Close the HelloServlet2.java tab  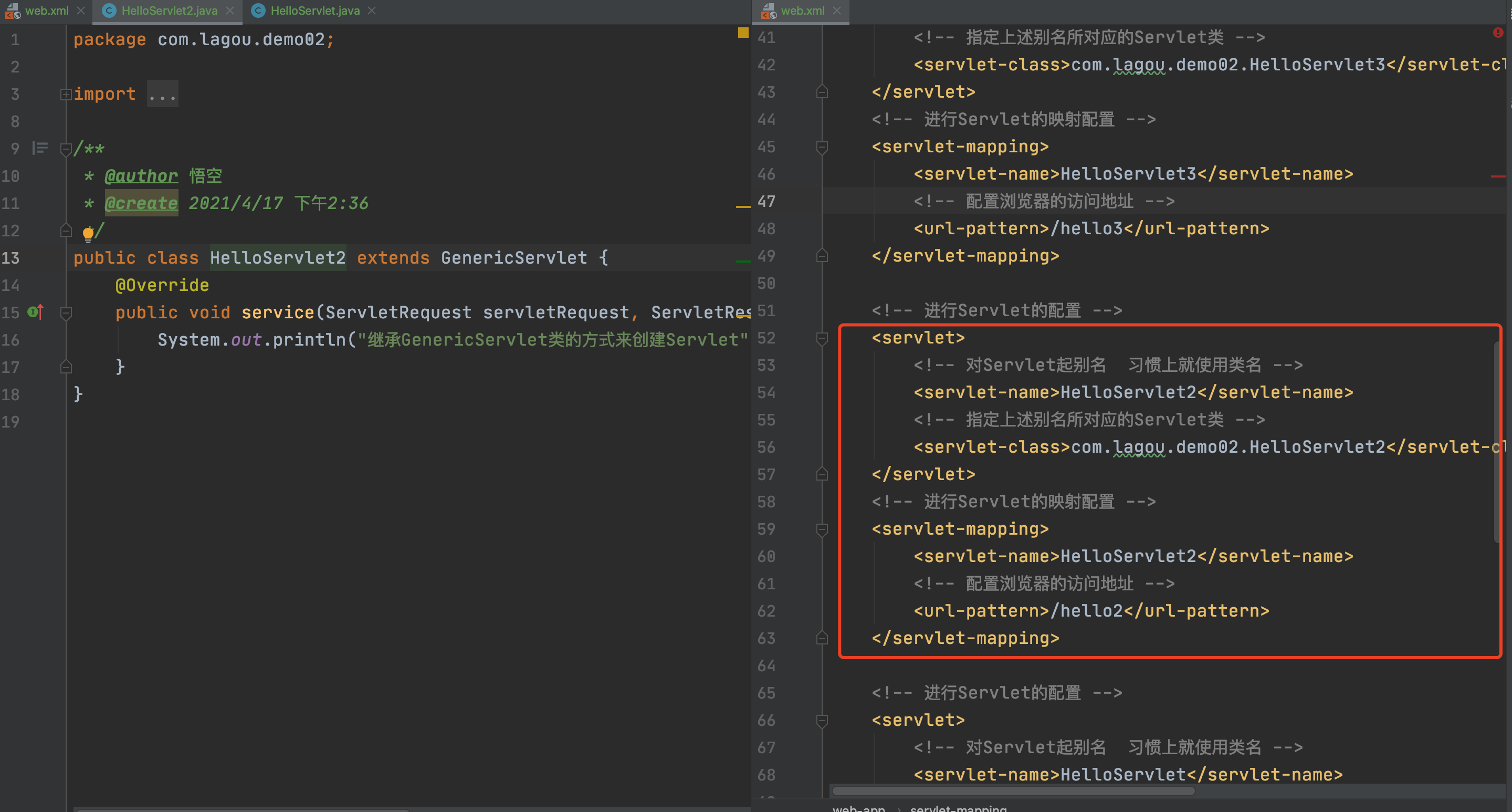[230, 11]
